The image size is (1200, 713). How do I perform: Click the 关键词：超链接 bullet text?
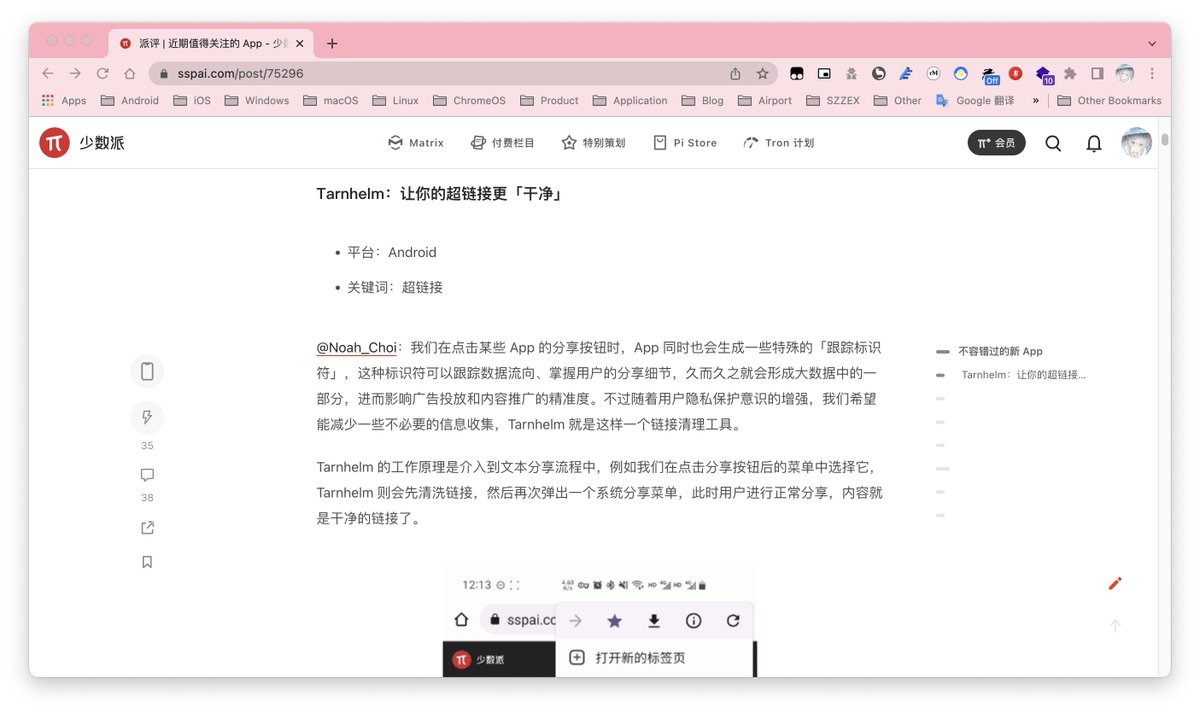point(394,287)
